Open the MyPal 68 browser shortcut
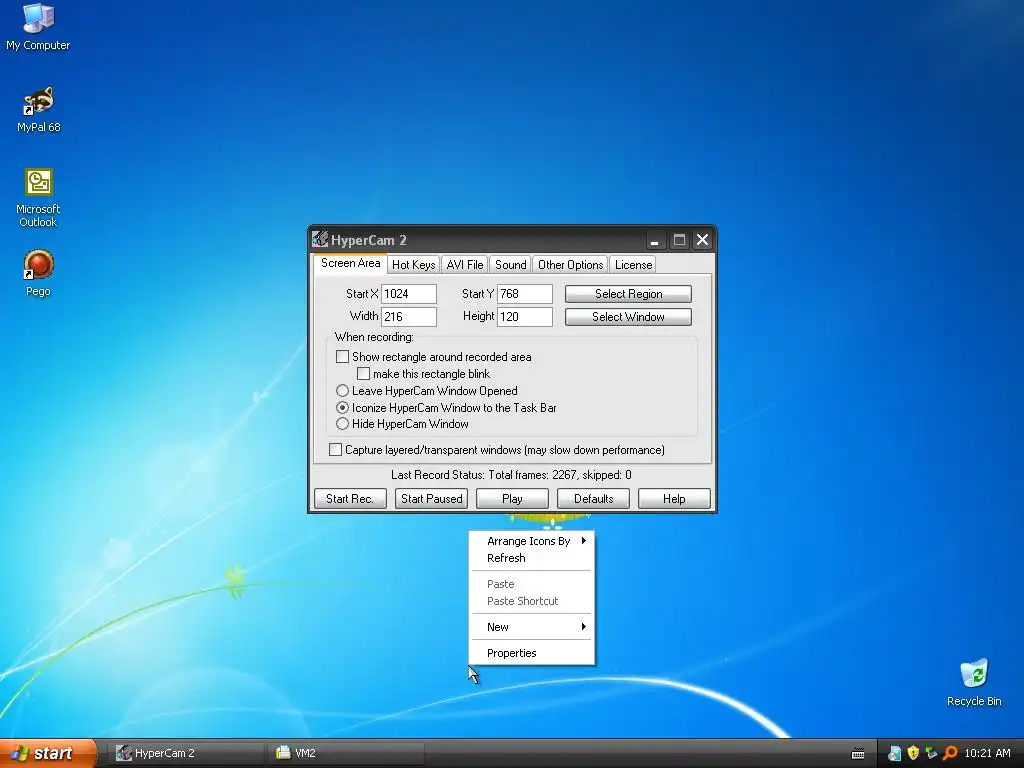The height and width of the screenshot is (768, 1024). click(x=38, y=109)
